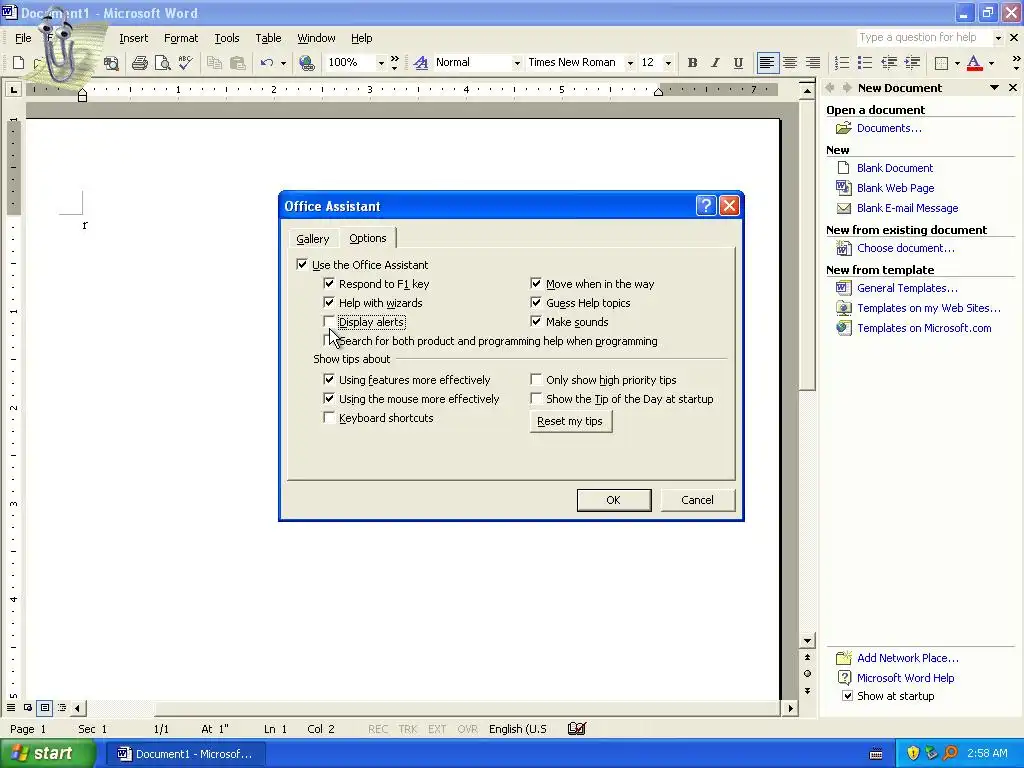Image resolution: width=1024 pixels, height=768 pixels.
Task: Click the Copy icon in toolbar
Action: [214, 63]
